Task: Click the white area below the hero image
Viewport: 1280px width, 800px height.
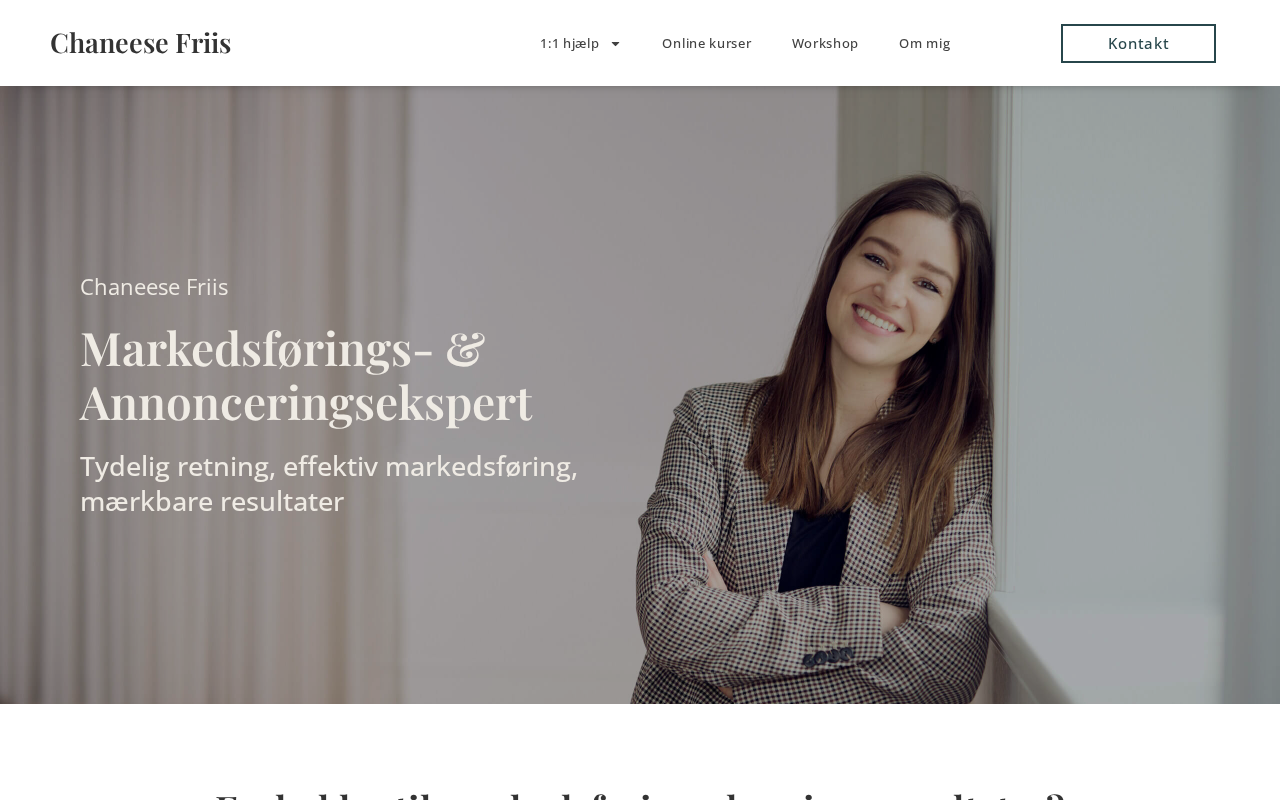Action: pos(640,742)
